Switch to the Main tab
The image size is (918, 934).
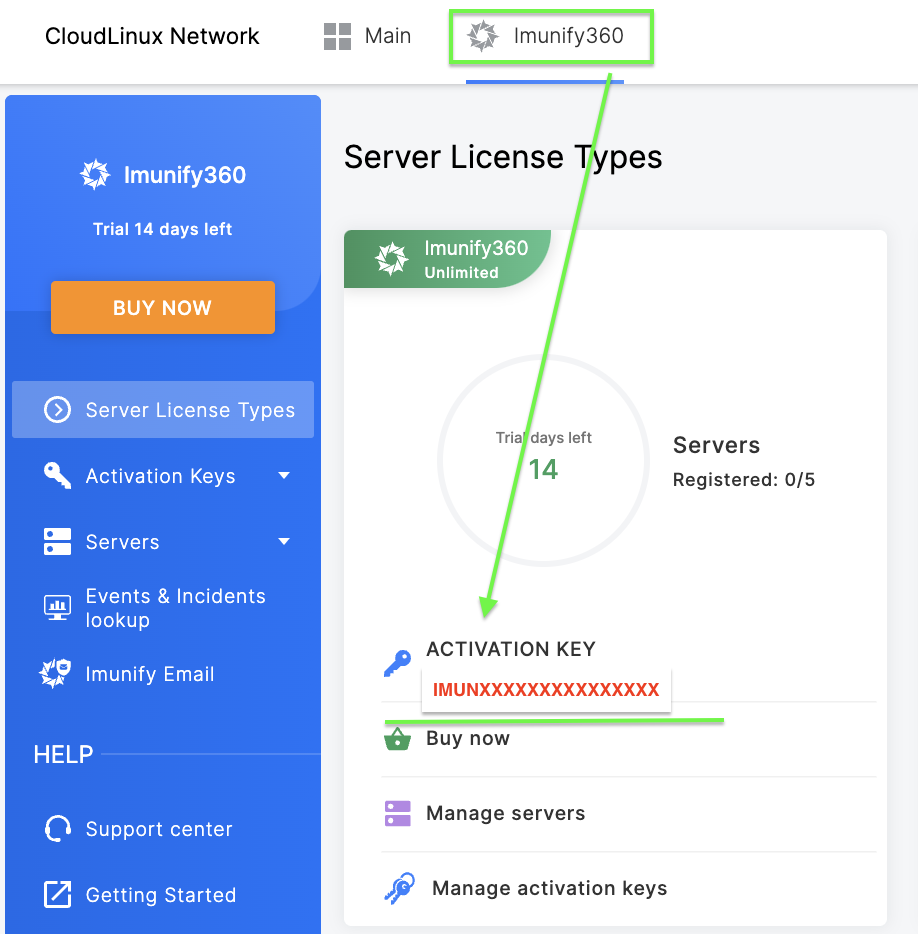coord(367,36)
